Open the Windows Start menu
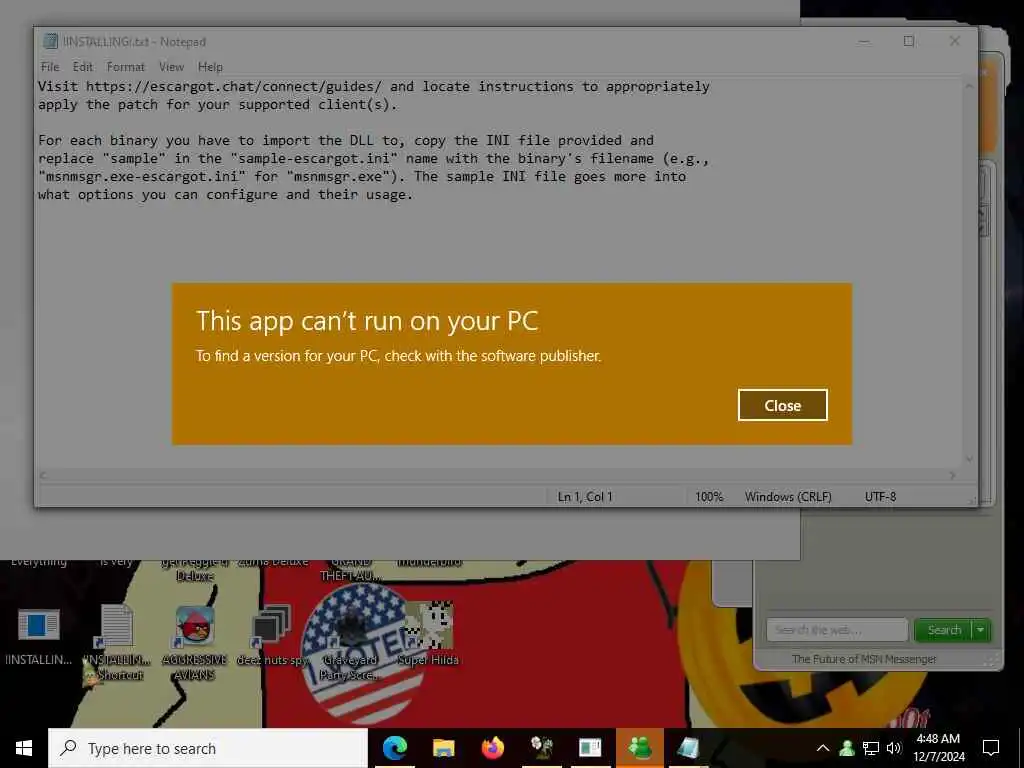 pos(24,748)
